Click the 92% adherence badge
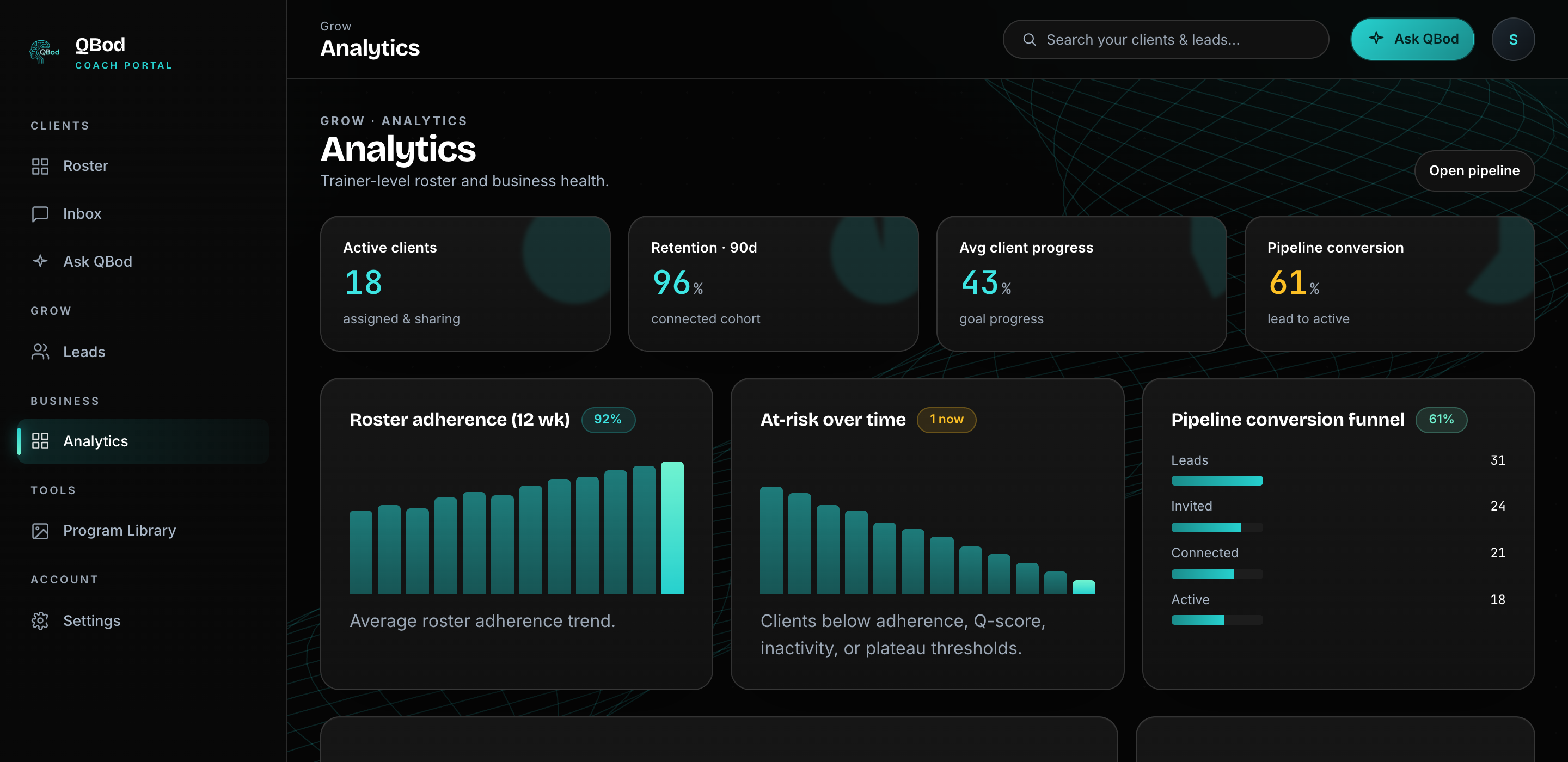Image resolution: width=1568 pixels, height=762 pixels. pos(608,420)
